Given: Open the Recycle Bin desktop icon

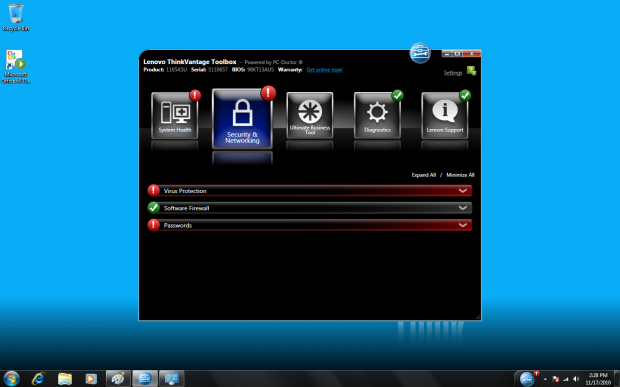Looking at the screenshot, I should pyautogui.click(x=16, y=17).
